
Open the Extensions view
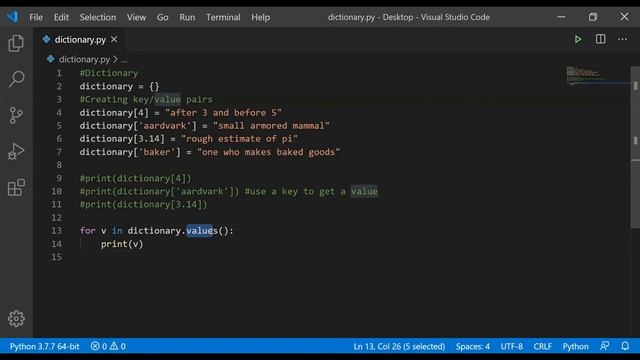(x=16, y=187)
